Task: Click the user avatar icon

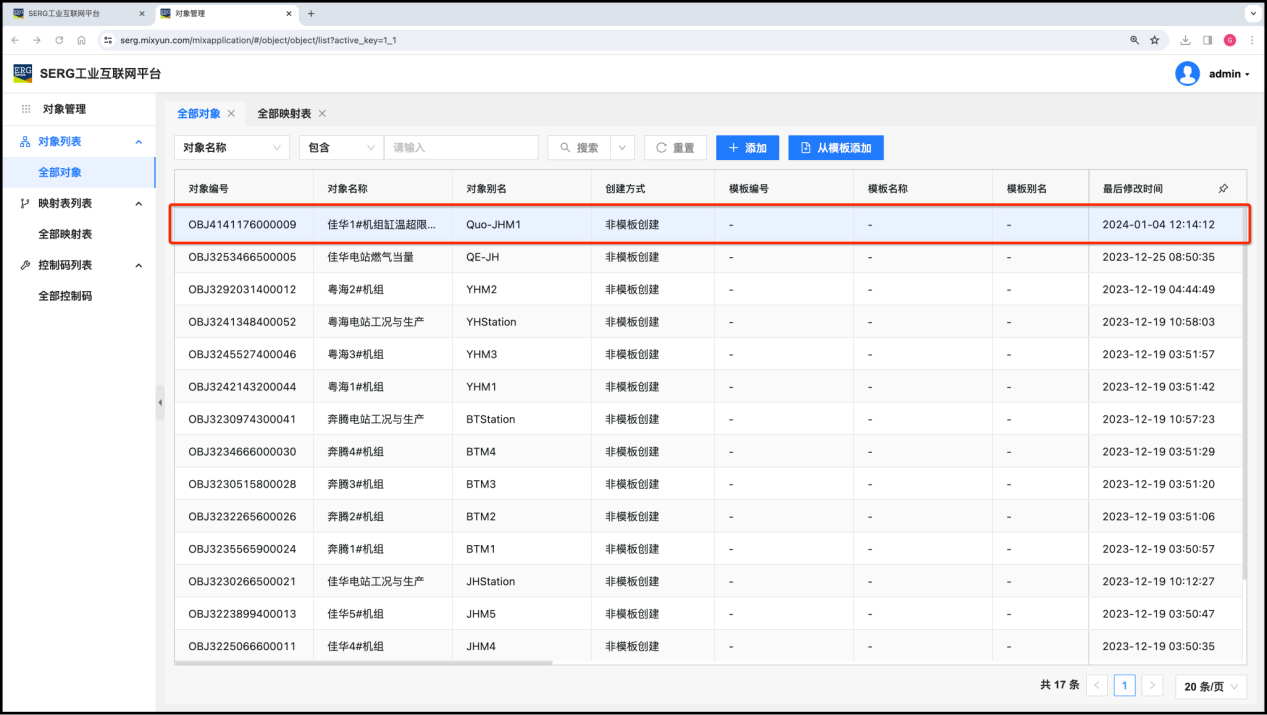Action: 1187,74
